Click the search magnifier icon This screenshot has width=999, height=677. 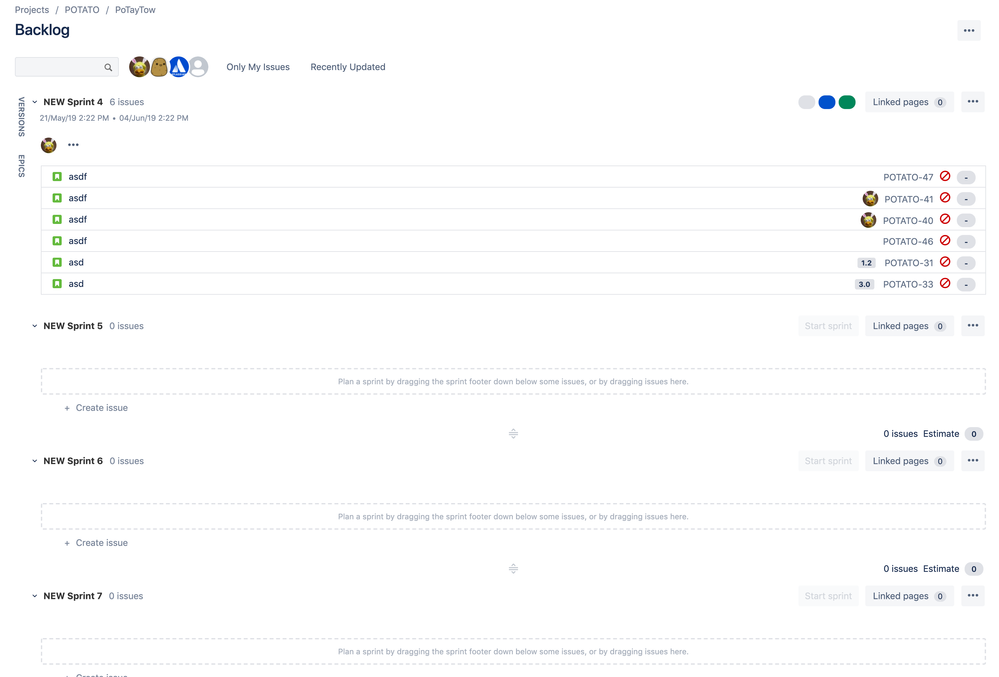pos(108,67)
